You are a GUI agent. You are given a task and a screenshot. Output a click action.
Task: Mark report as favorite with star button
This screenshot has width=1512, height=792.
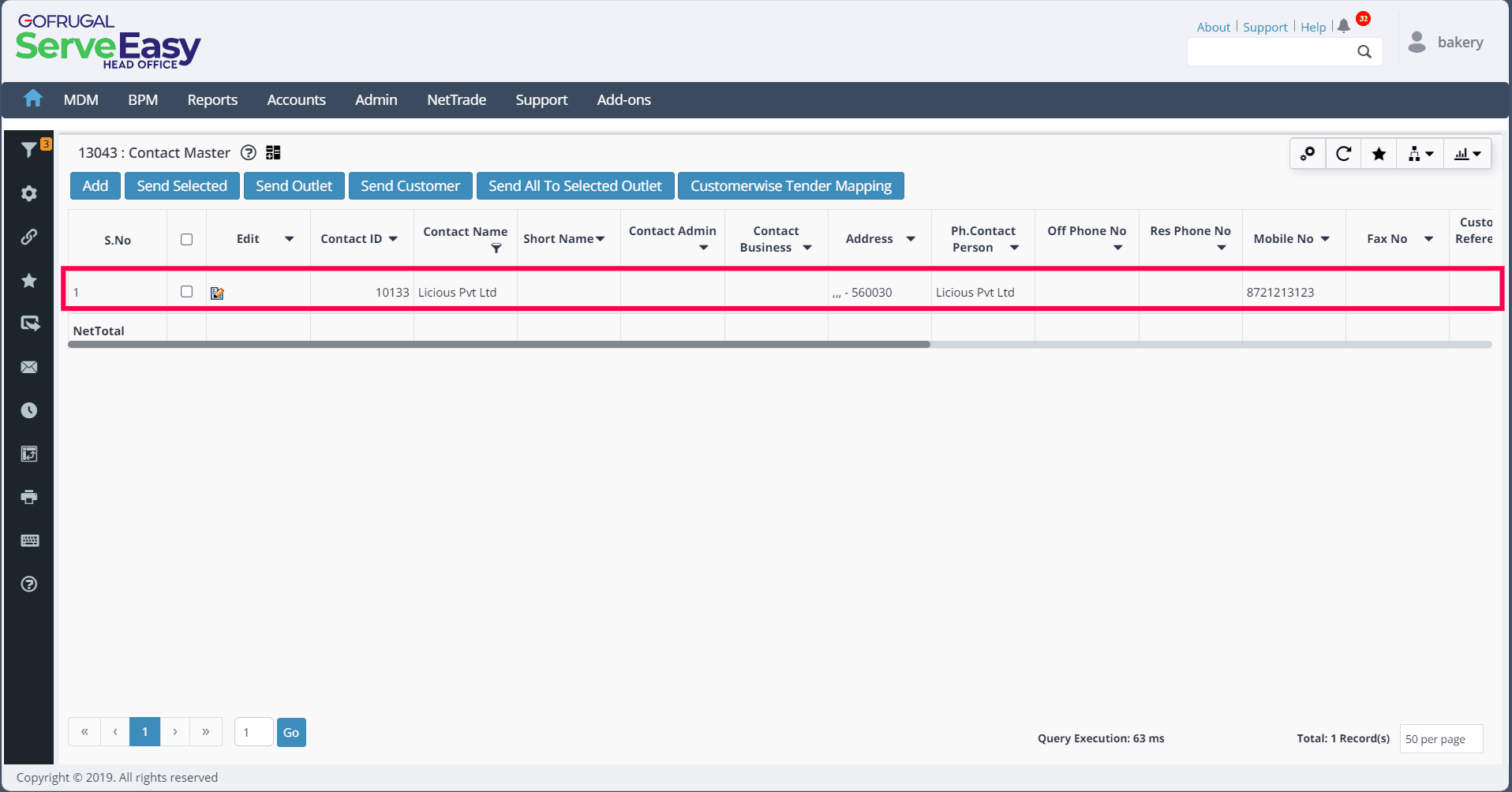(1379, 153)
